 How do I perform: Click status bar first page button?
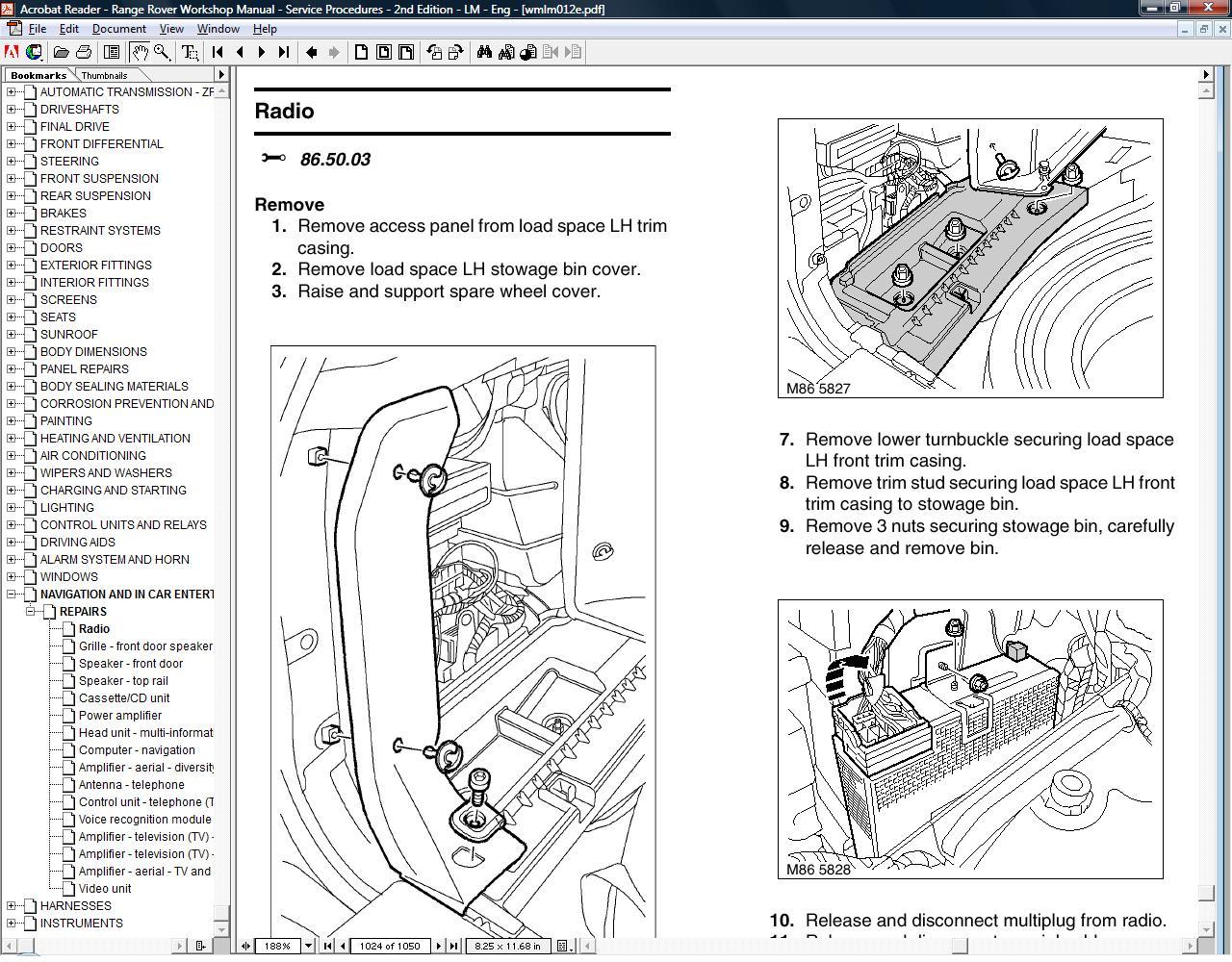click(328, 946)
